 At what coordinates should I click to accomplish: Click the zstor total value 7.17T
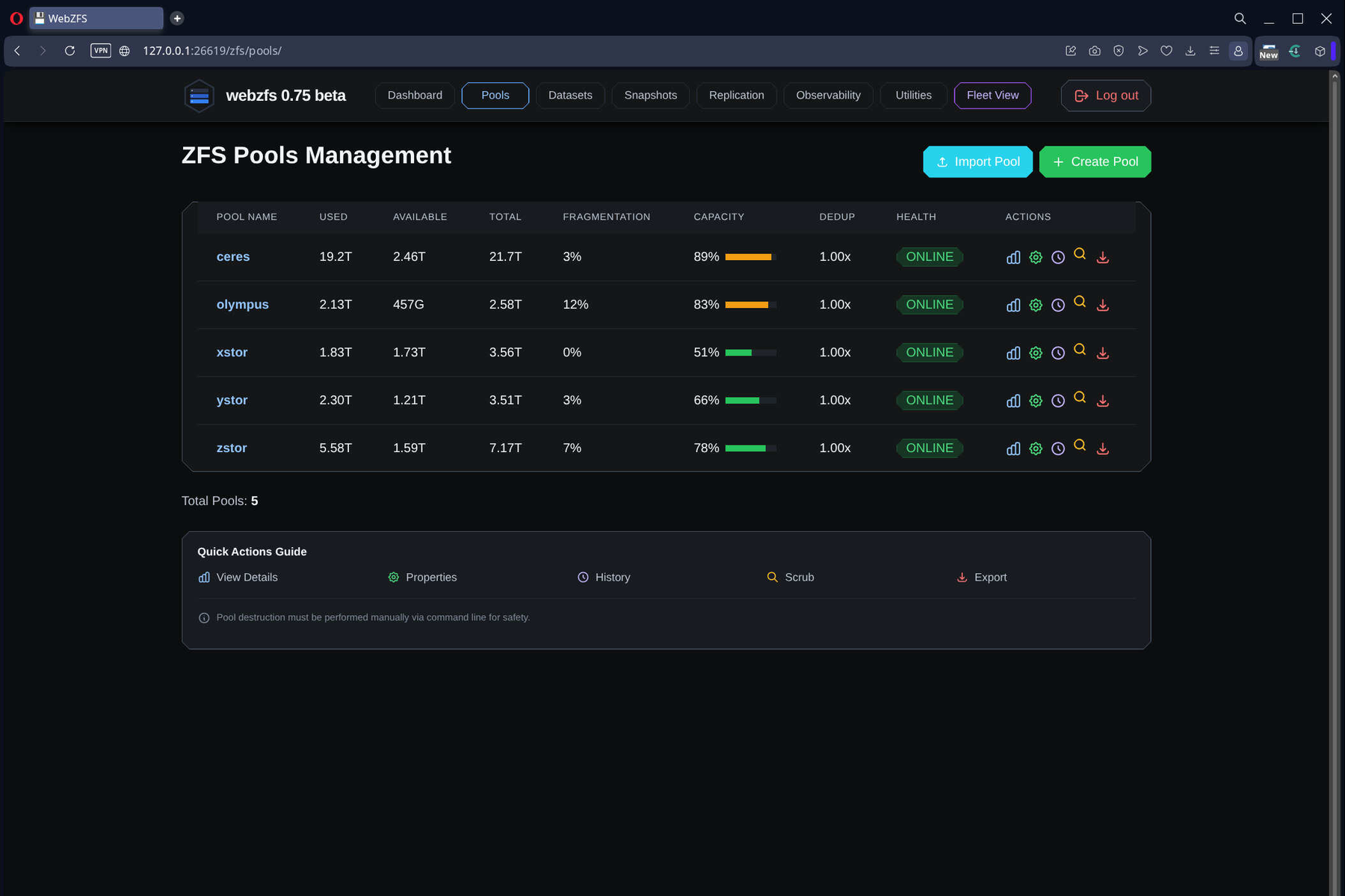(505, 448)
